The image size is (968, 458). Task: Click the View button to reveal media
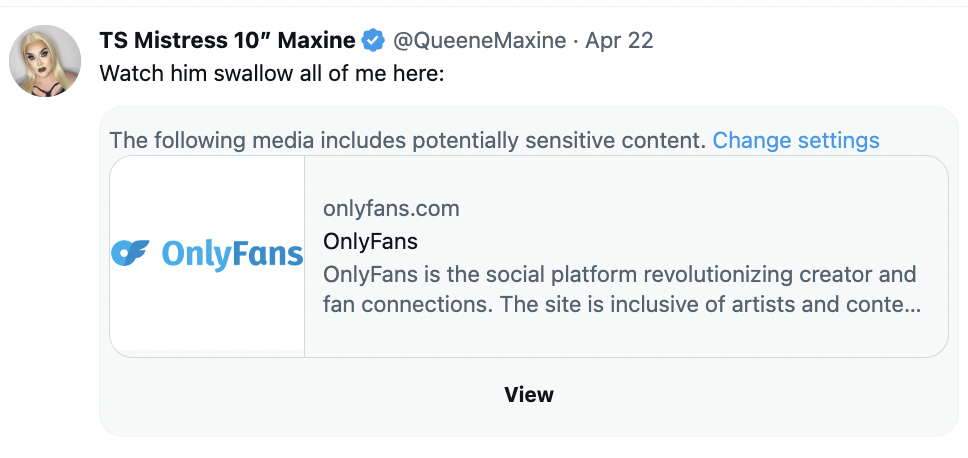click(x=528, y=394)
